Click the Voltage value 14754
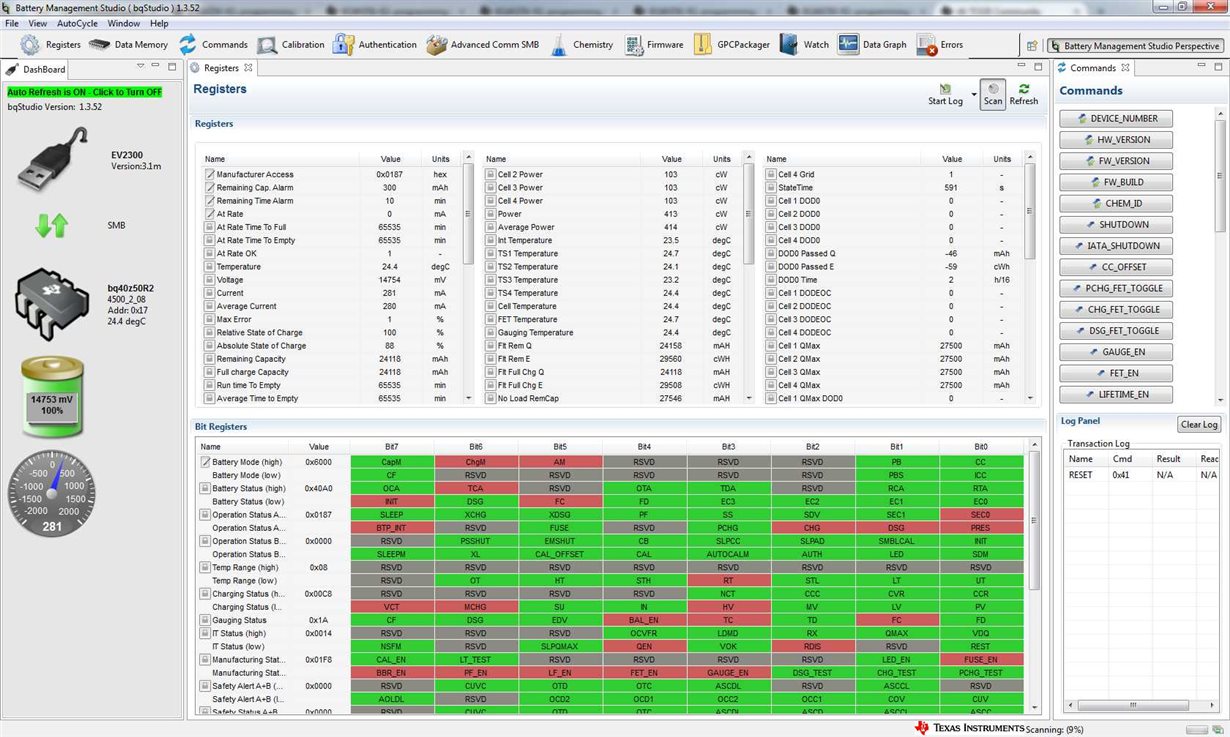This screenshot has height=737, width=1230. click(390, 280)
